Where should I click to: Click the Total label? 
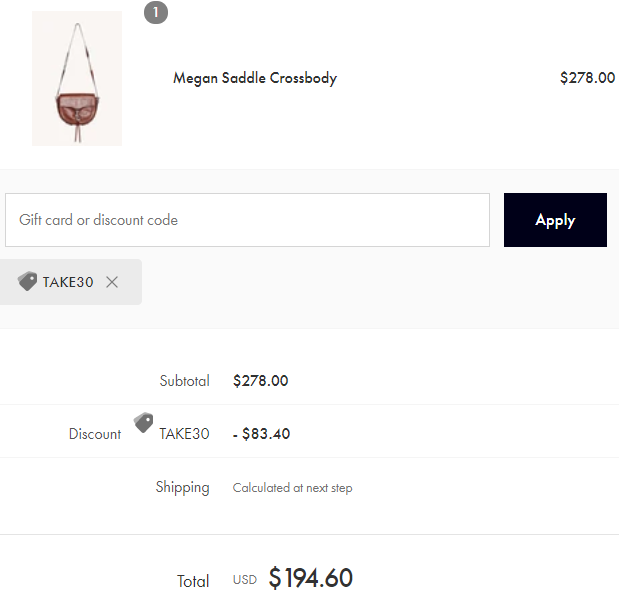pyautogui.click(x=193, y=581)
